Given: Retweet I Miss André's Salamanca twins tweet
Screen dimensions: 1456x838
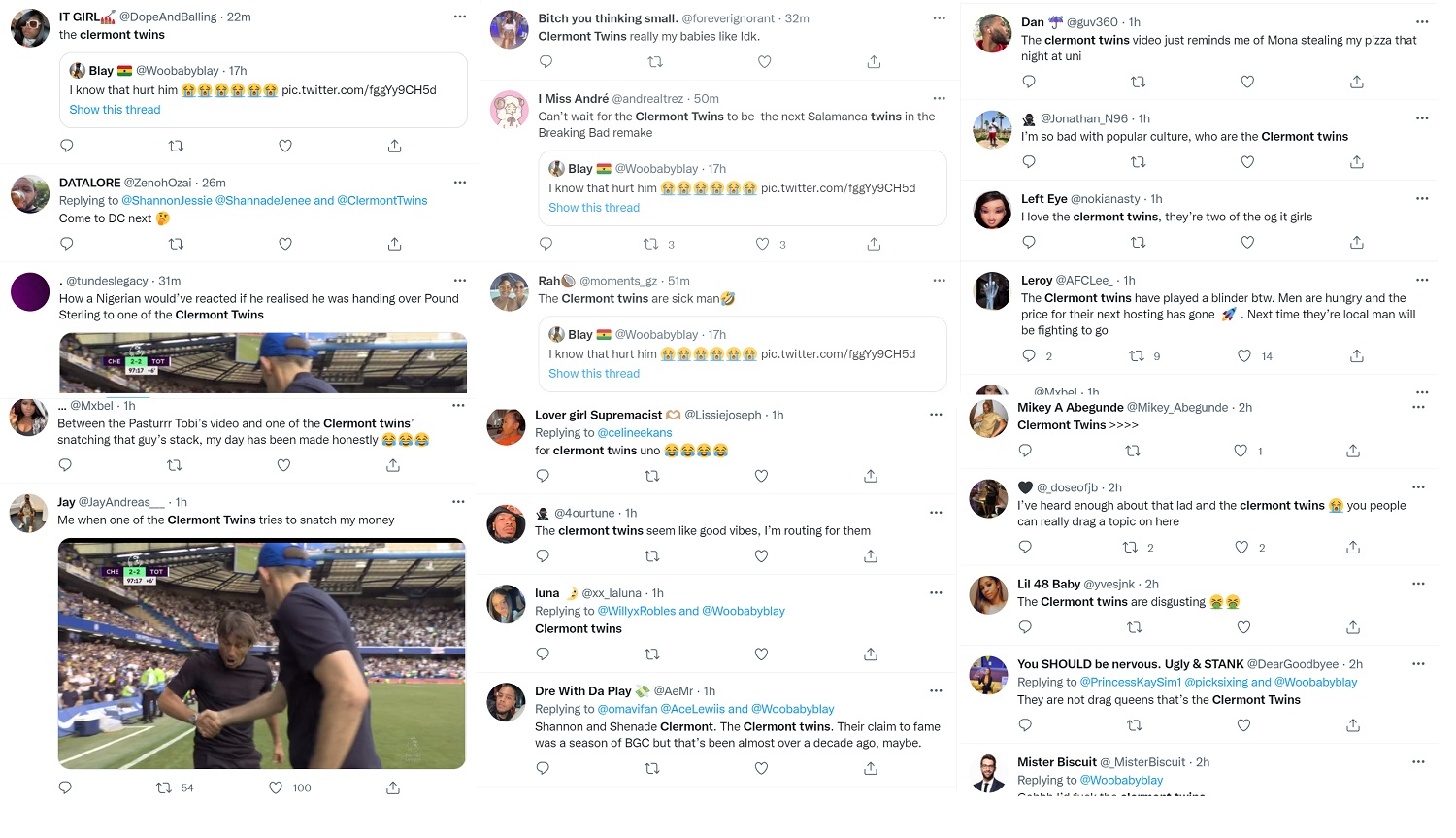Looking at the screenshot, I should [x=651, y=244].
